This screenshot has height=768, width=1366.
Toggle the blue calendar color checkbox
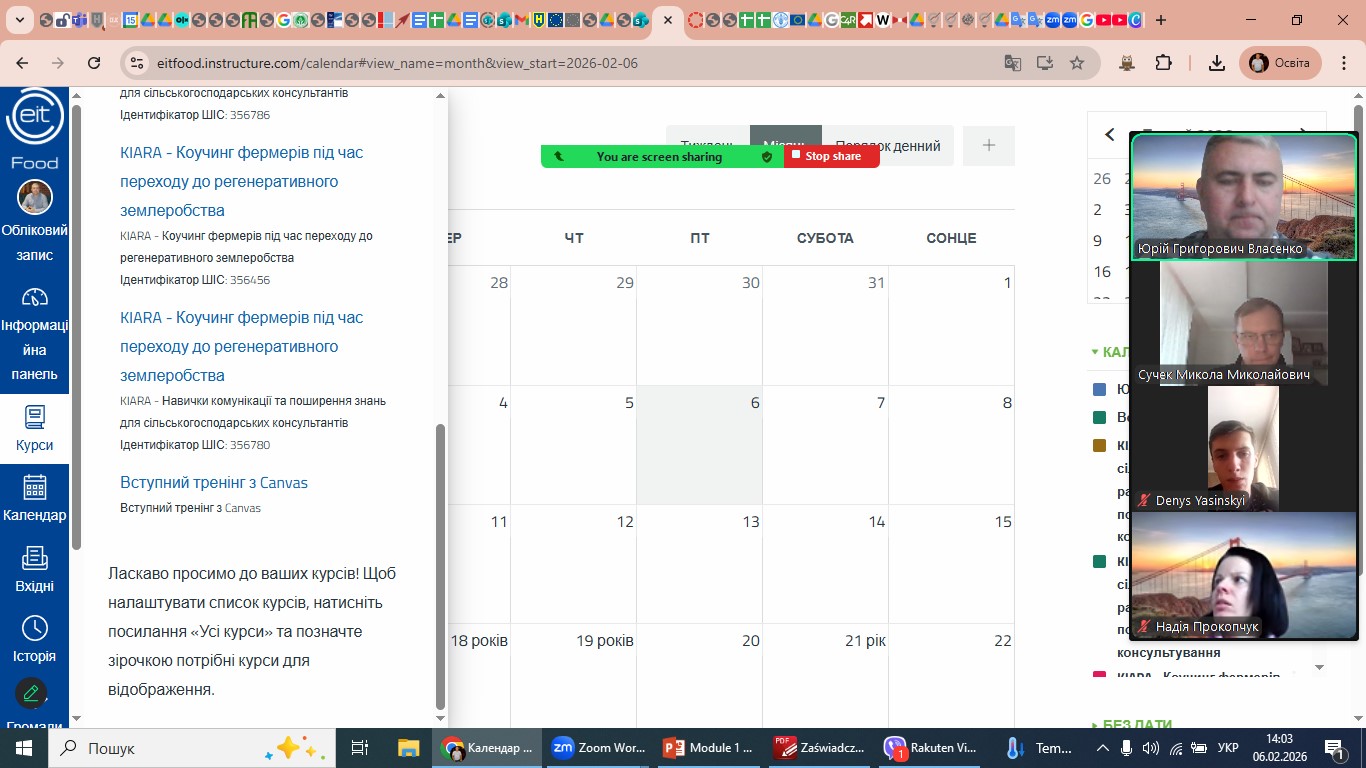(x=1100, y=389)
